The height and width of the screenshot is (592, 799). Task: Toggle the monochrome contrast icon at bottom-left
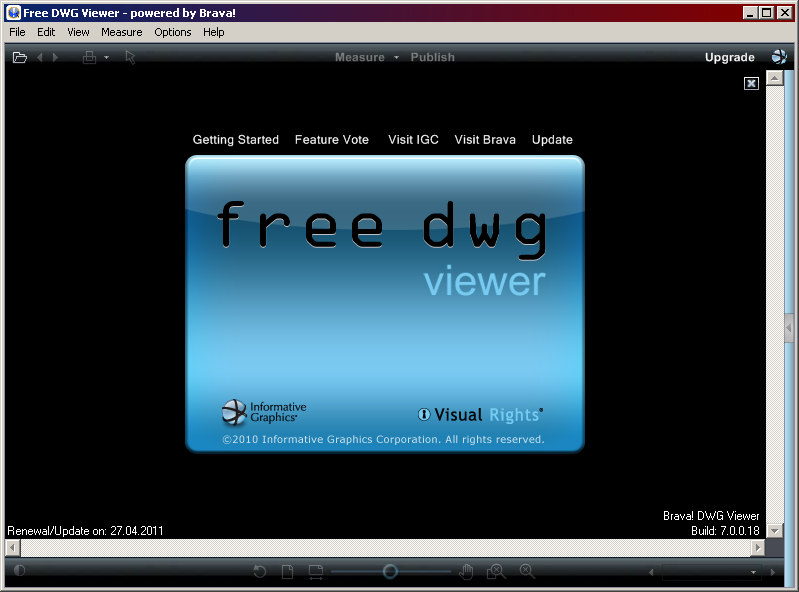19,571
